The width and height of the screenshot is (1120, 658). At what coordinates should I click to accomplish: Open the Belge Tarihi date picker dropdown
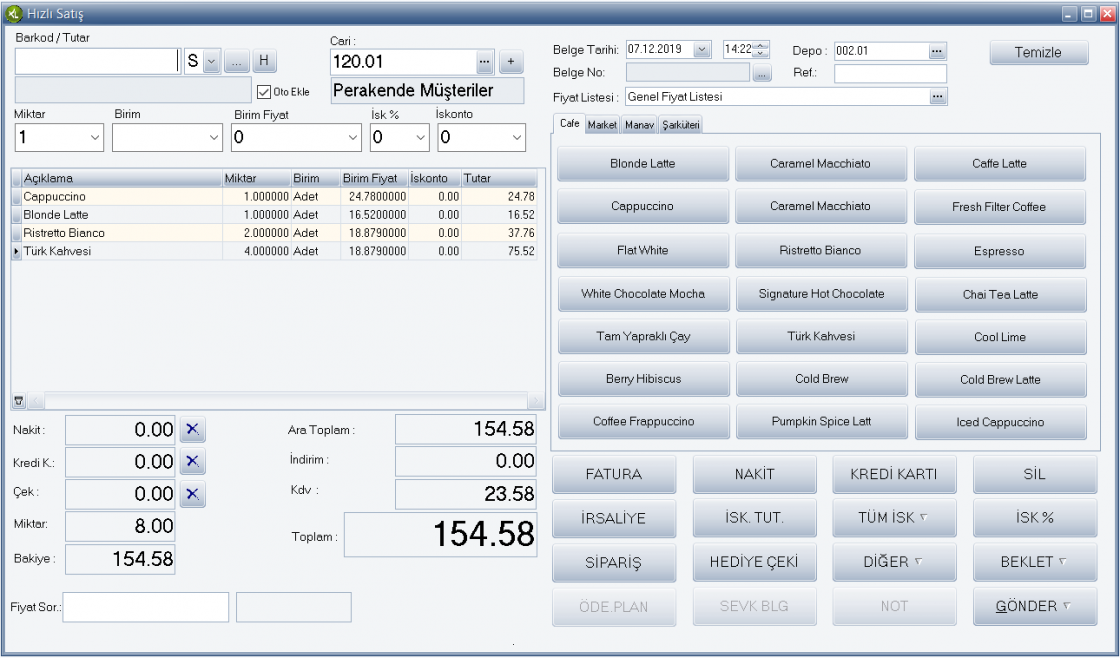pos(702,49)
